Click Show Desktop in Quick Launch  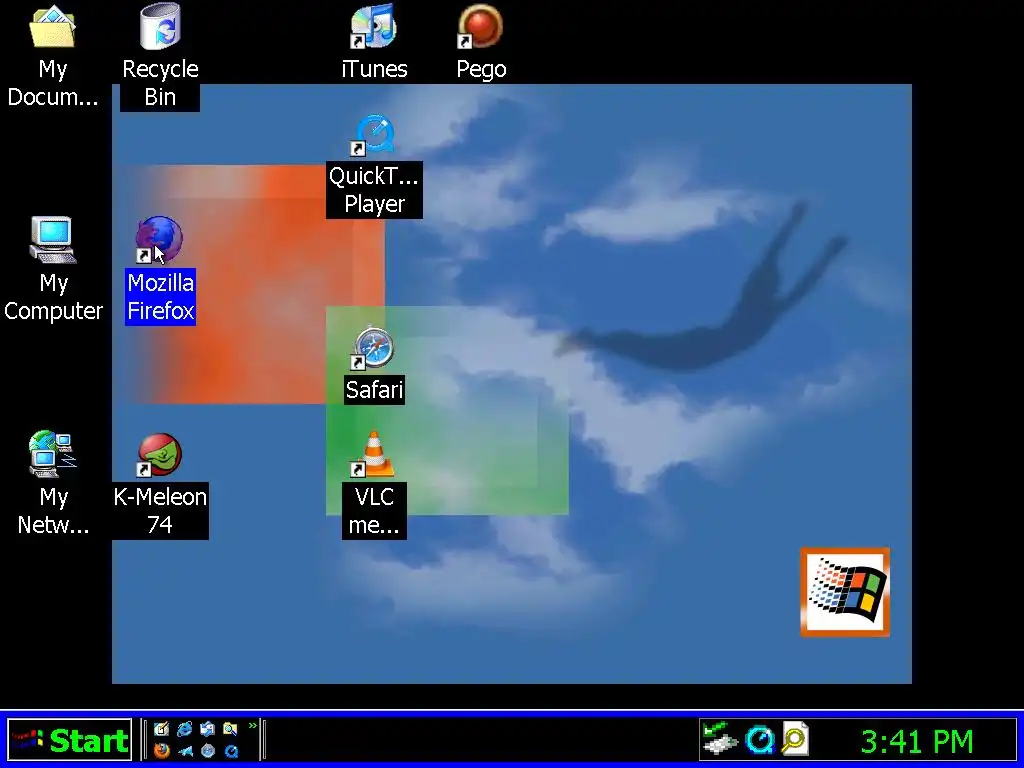point(161,729)
